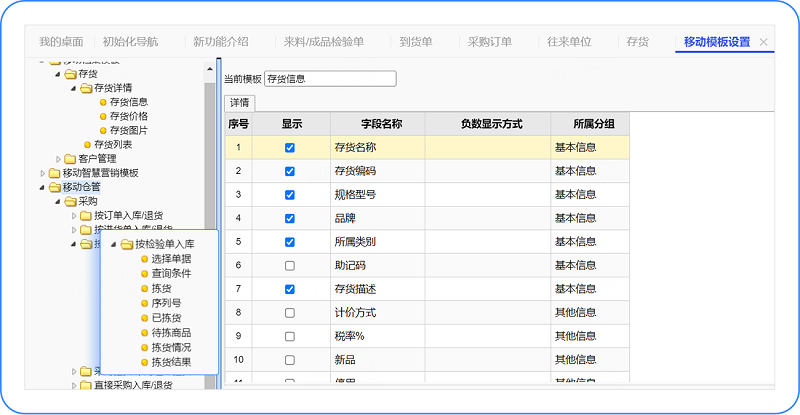Select the 详情 sub-tab
800x415 pixels.
240,103
